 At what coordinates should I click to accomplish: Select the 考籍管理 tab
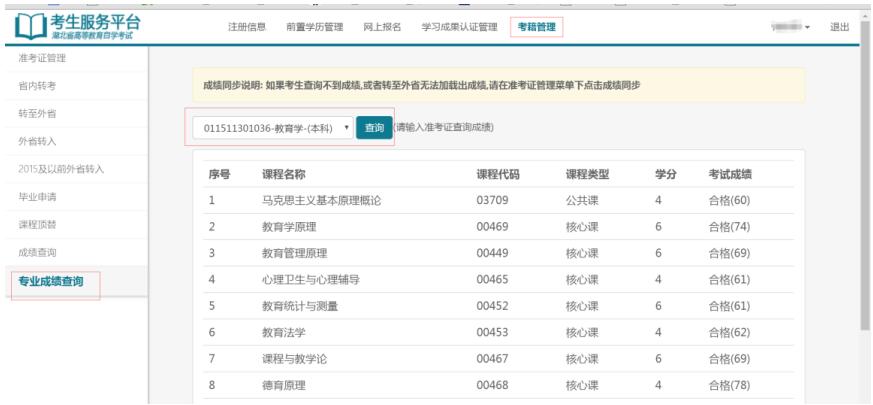(x=536, y=27)
